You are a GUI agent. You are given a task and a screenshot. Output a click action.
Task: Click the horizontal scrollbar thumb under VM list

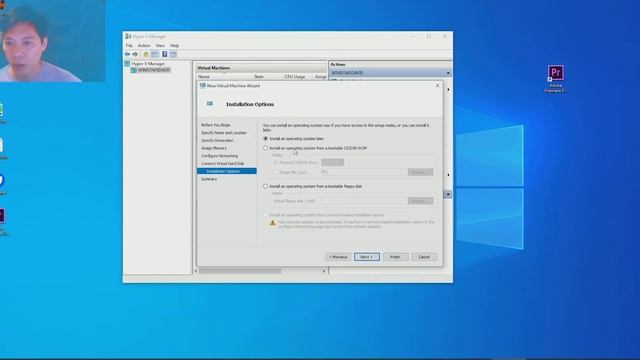click(240, 271)
